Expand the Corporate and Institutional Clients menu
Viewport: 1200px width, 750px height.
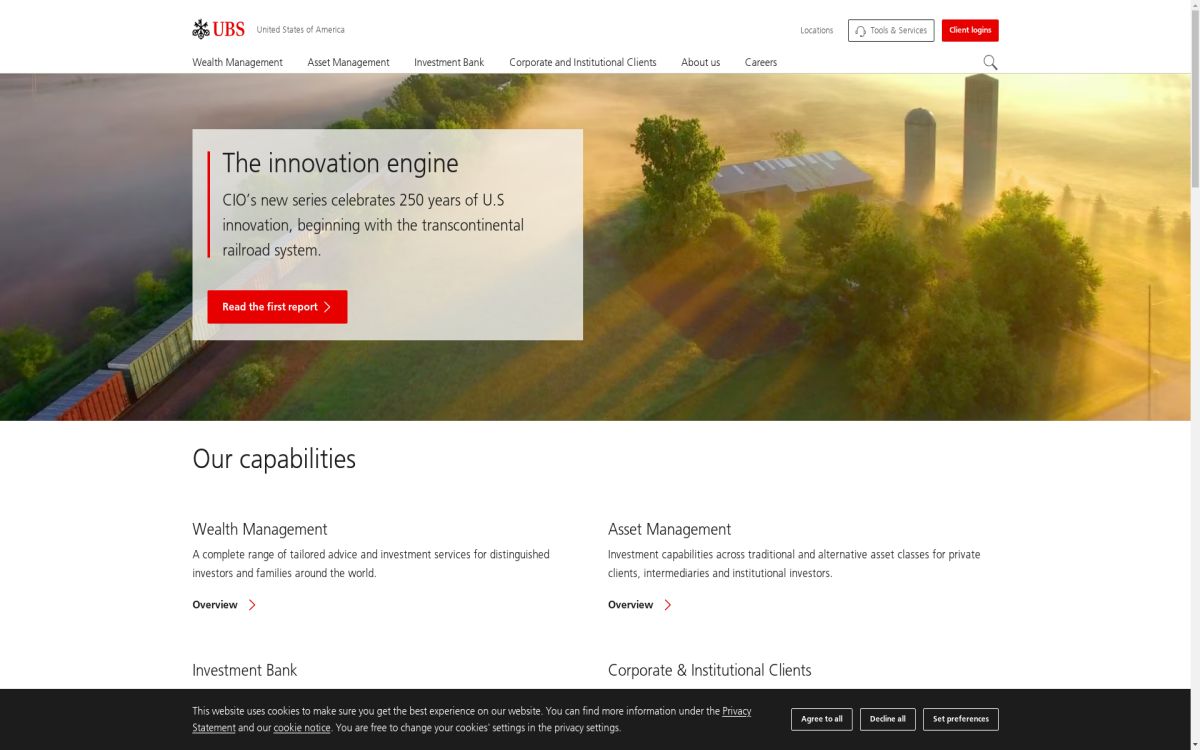click(x=583, y=62)
